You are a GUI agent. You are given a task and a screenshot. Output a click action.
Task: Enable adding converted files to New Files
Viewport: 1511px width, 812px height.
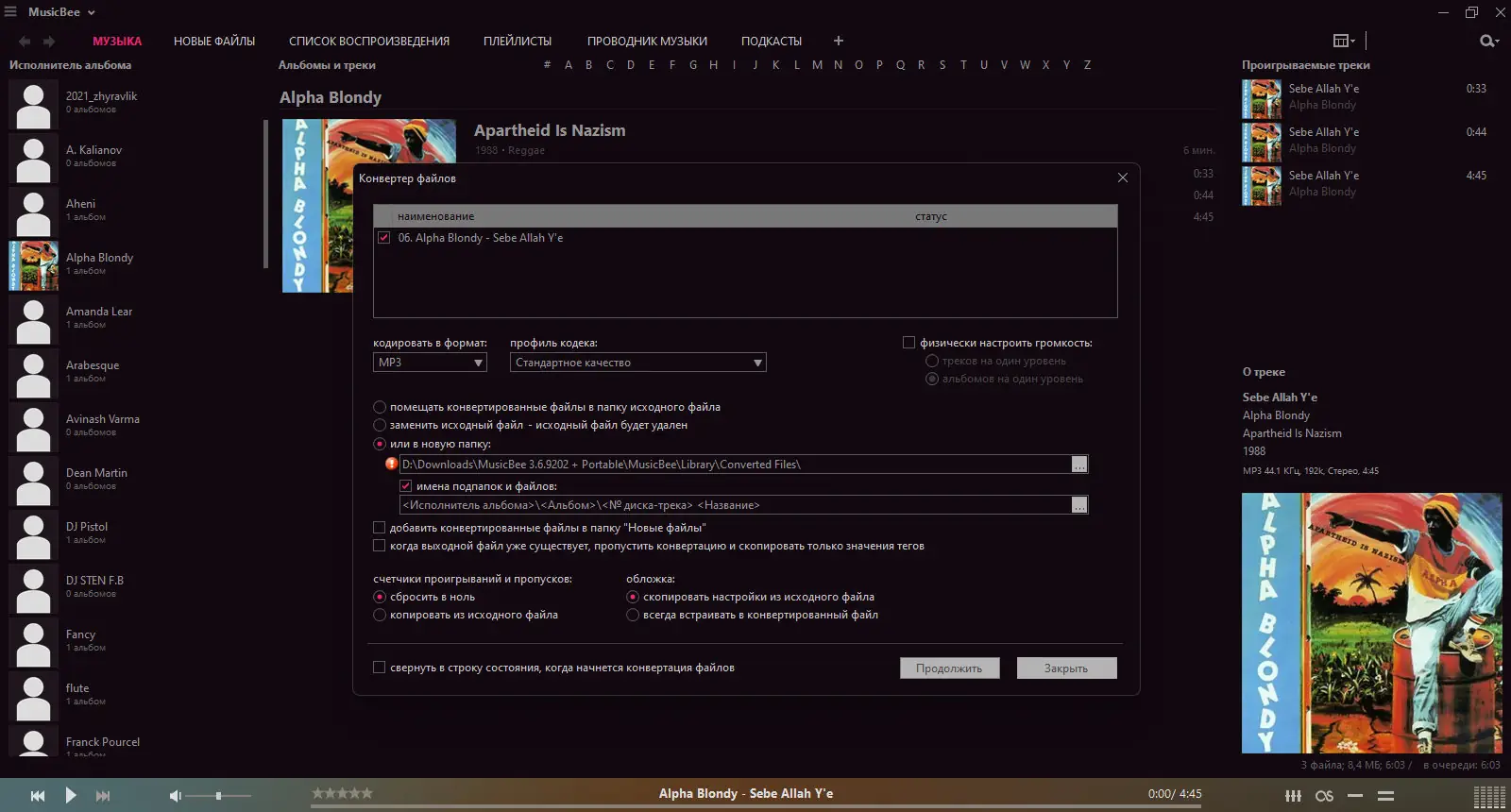[380, 528]
